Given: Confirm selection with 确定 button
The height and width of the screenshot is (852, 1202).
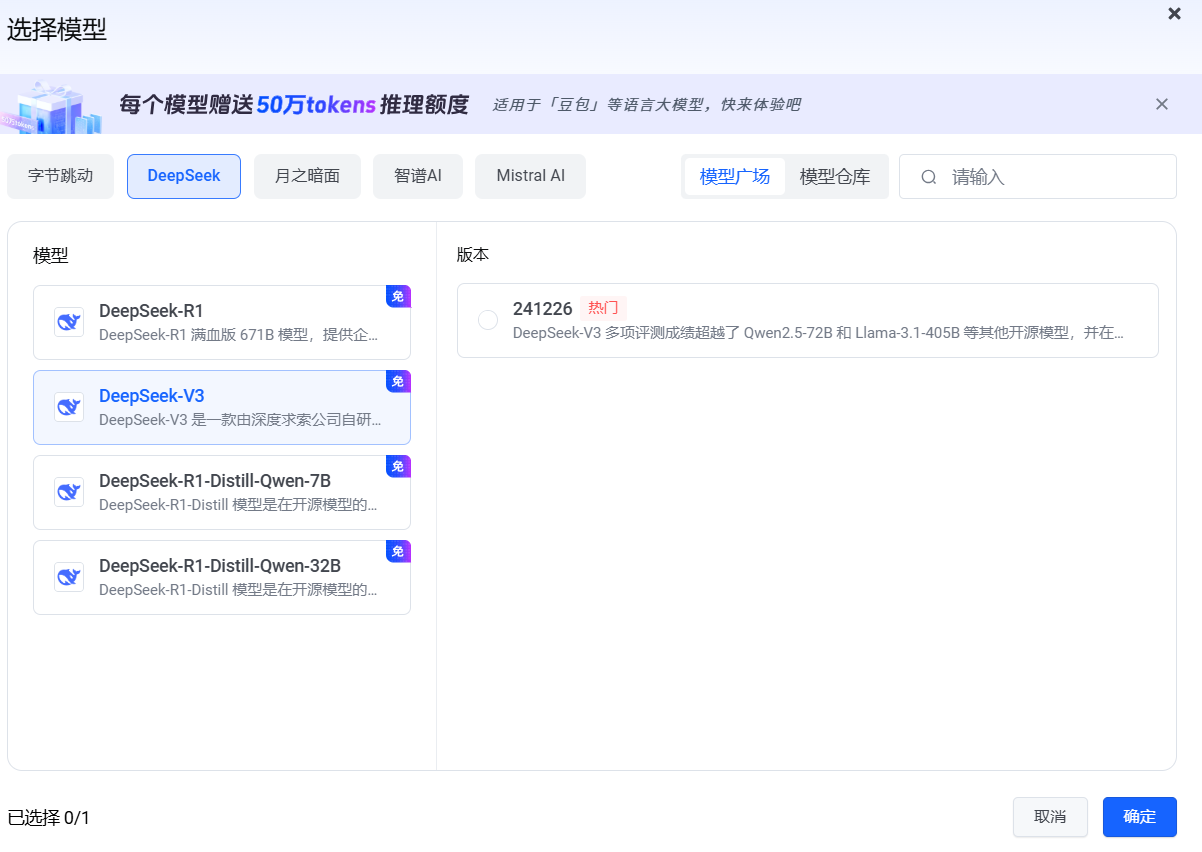Looking at the screenshot, I should tap(1140, 817).
